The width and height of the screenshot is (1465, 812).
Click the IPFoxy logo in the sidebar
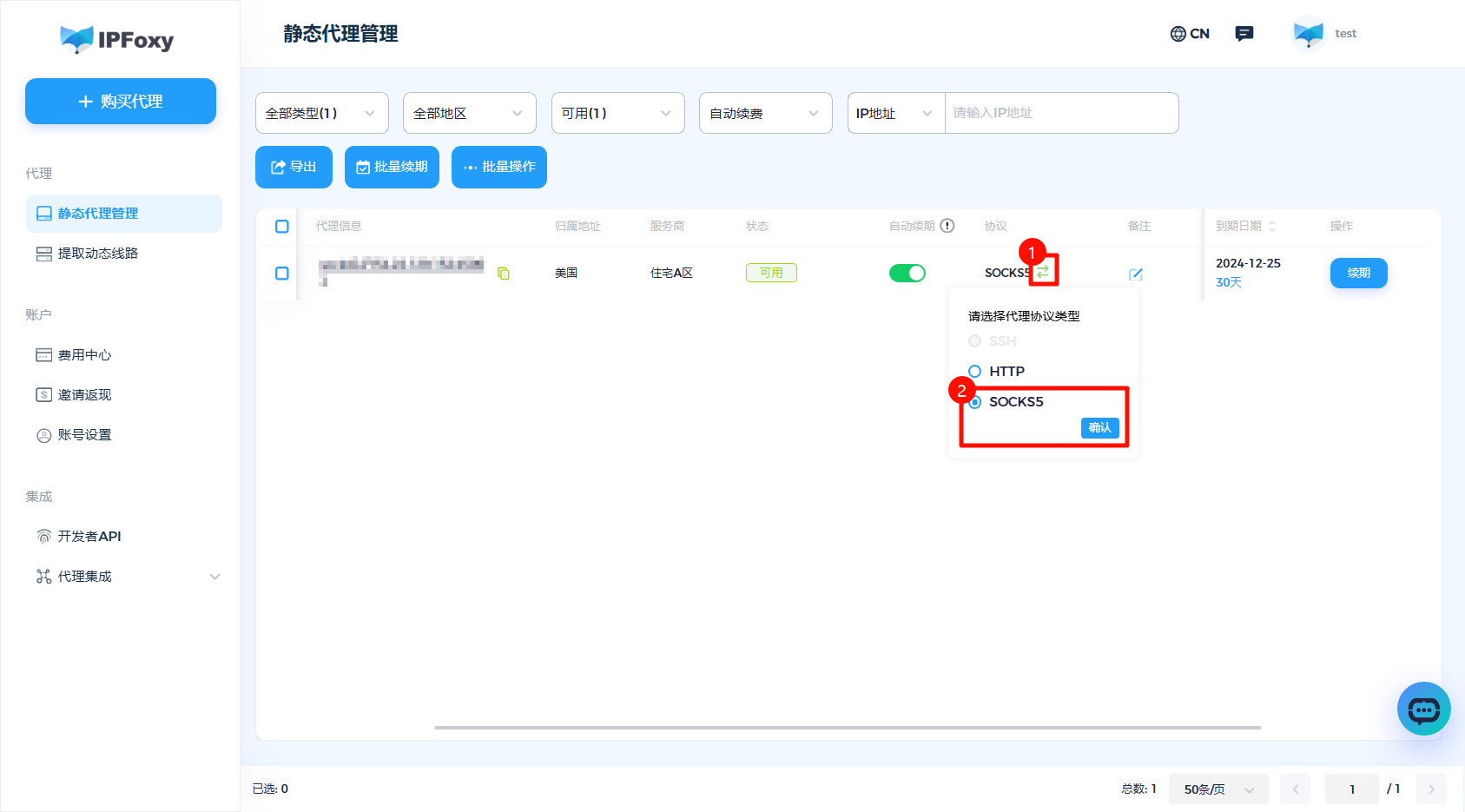tap(118, 39)
